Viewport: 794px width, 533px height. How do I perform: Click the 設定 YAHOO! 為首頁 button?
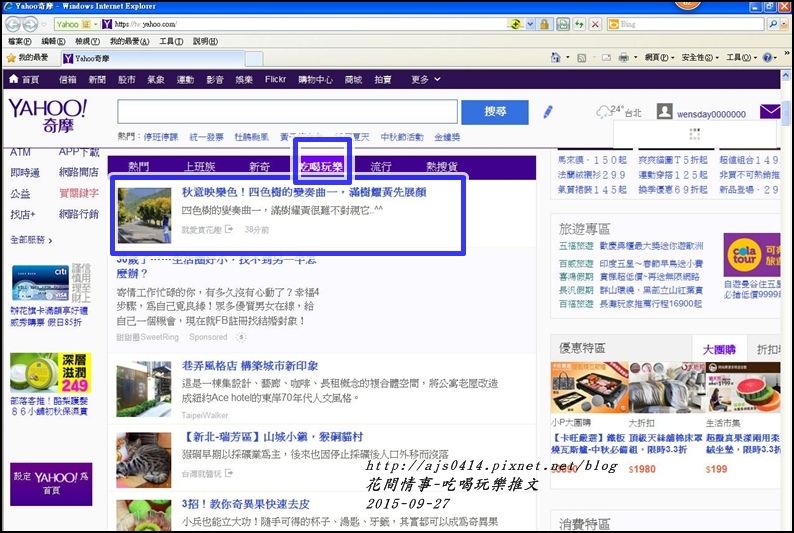pos(51,484)
